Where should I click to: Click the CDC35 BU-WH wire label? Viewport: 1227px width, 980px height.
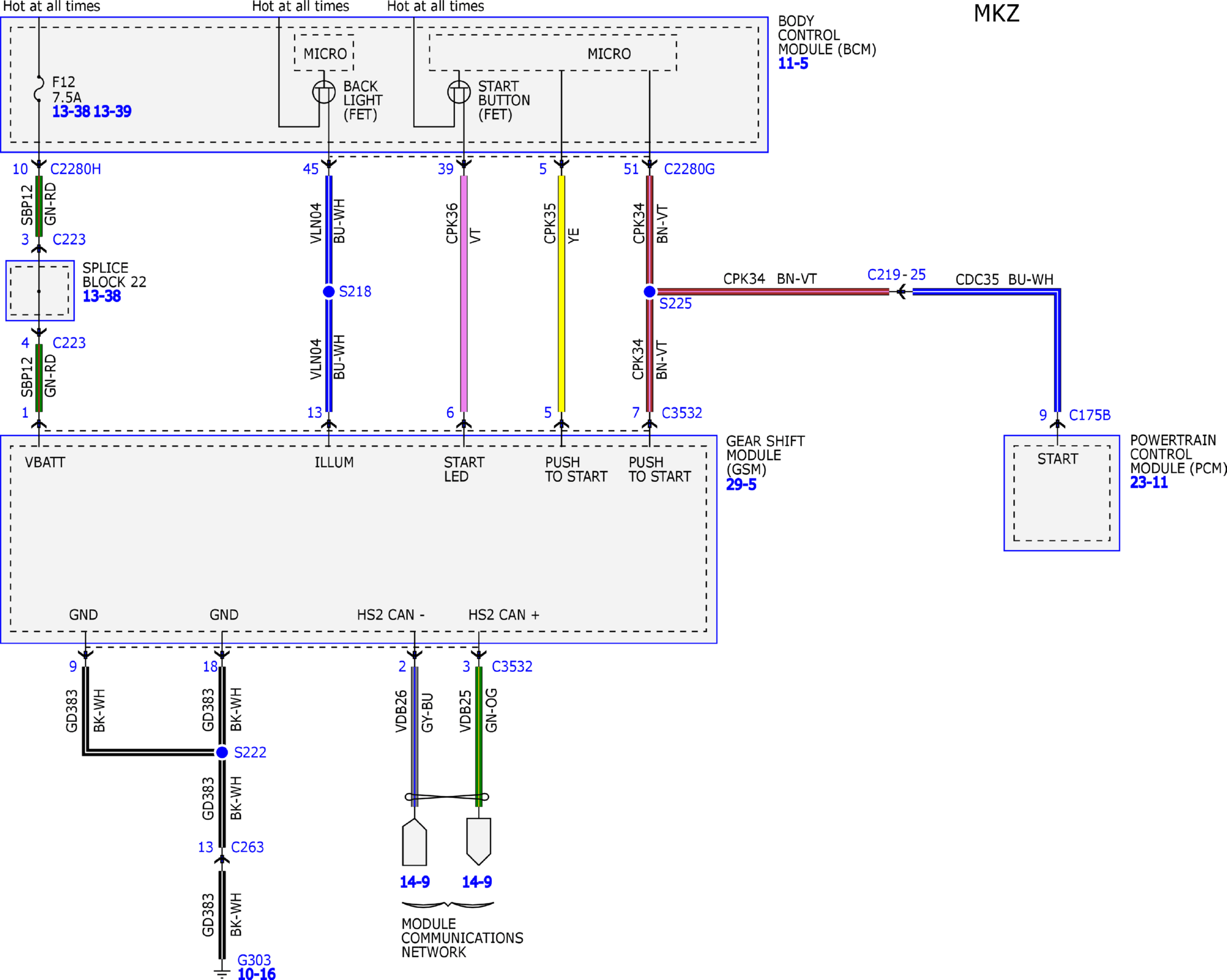[1004, 279]
